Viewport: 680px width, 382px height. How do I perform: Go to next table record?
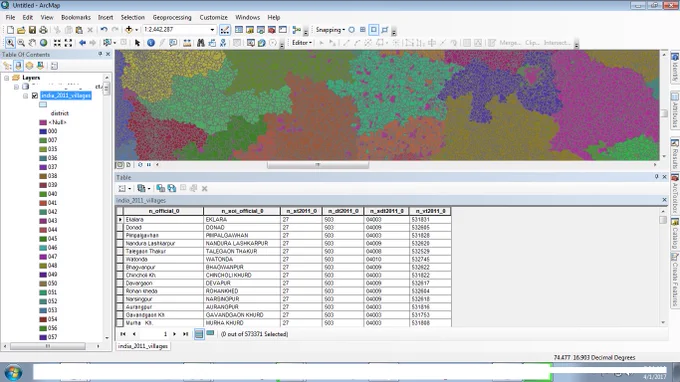click(x=174, y=334)
